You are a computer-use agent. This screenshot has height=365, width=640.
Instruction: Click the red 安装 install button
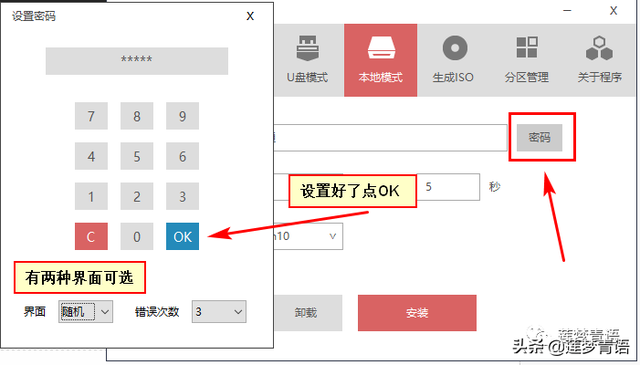pyautogui.click(x=417, y=313)
